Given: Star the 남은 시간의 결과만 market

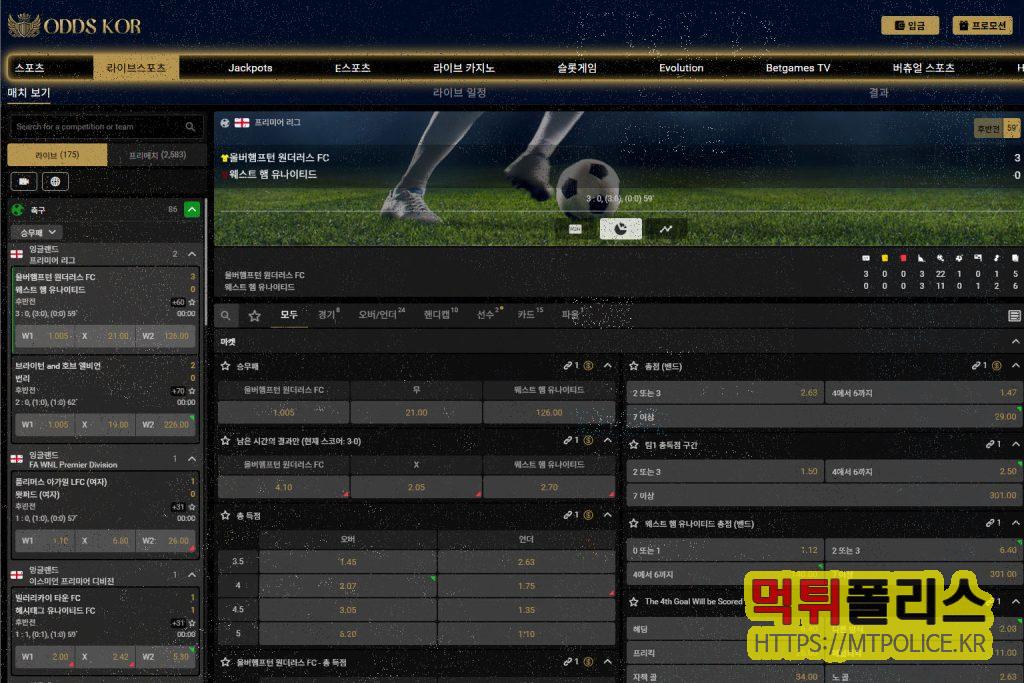Looking at the screenshot, I should (x=225, y=441).
